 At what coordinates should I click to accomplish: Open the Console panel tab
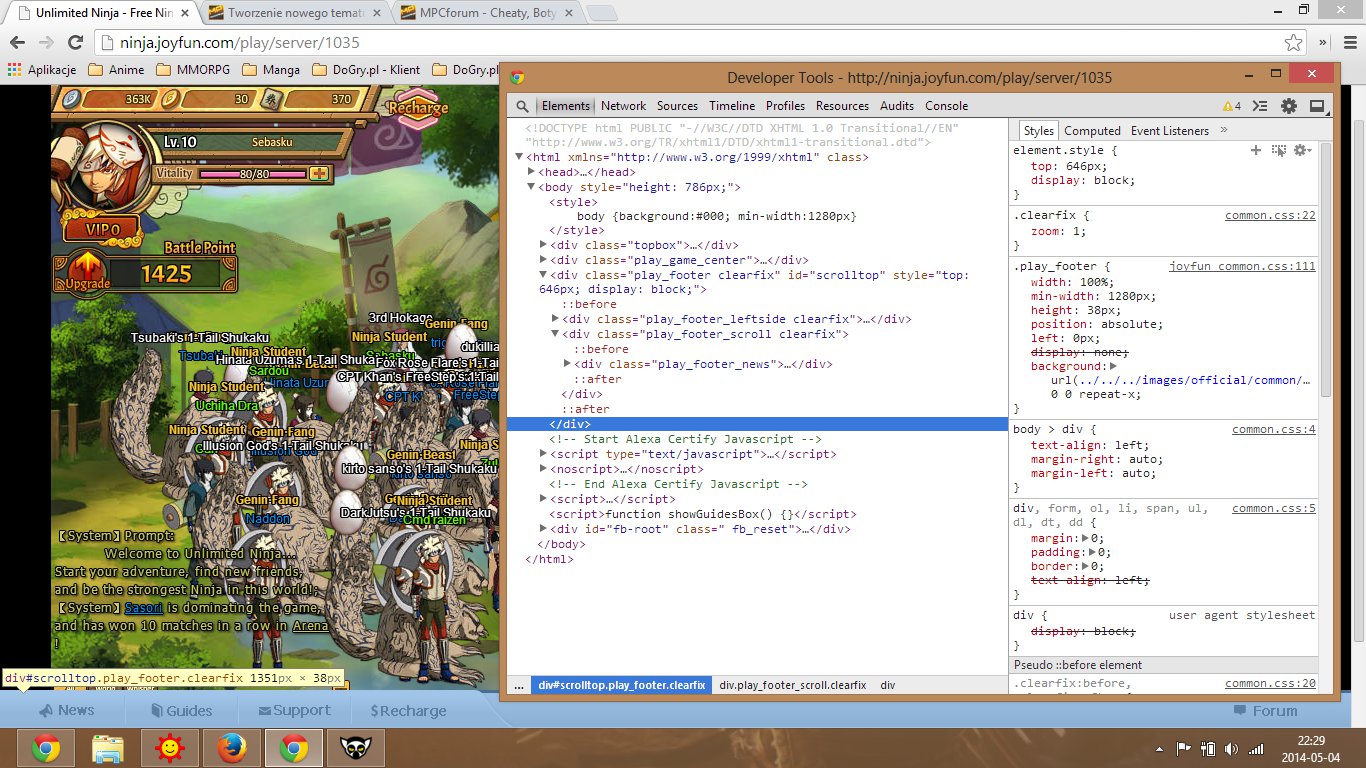[x=946, y=106]
